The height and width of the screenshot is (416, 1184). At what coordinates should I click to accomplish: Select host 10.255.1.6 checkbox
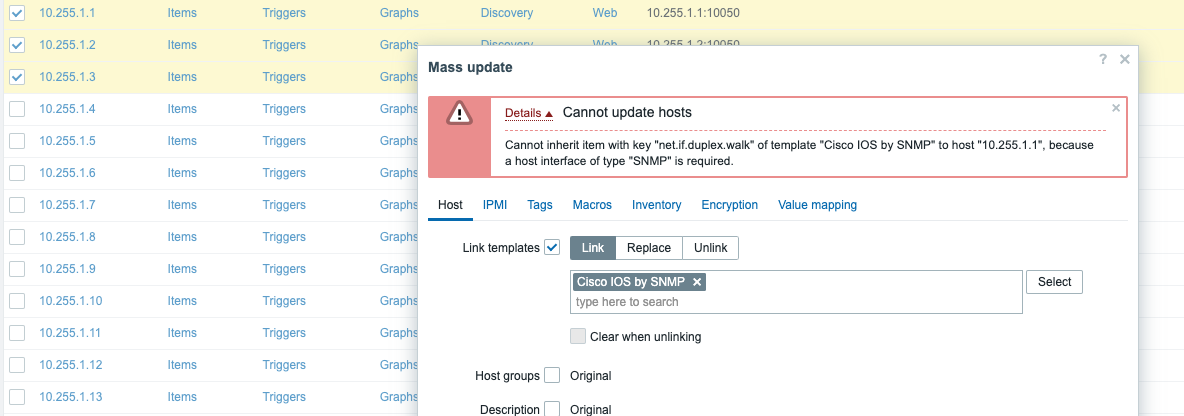click(17, 173)
